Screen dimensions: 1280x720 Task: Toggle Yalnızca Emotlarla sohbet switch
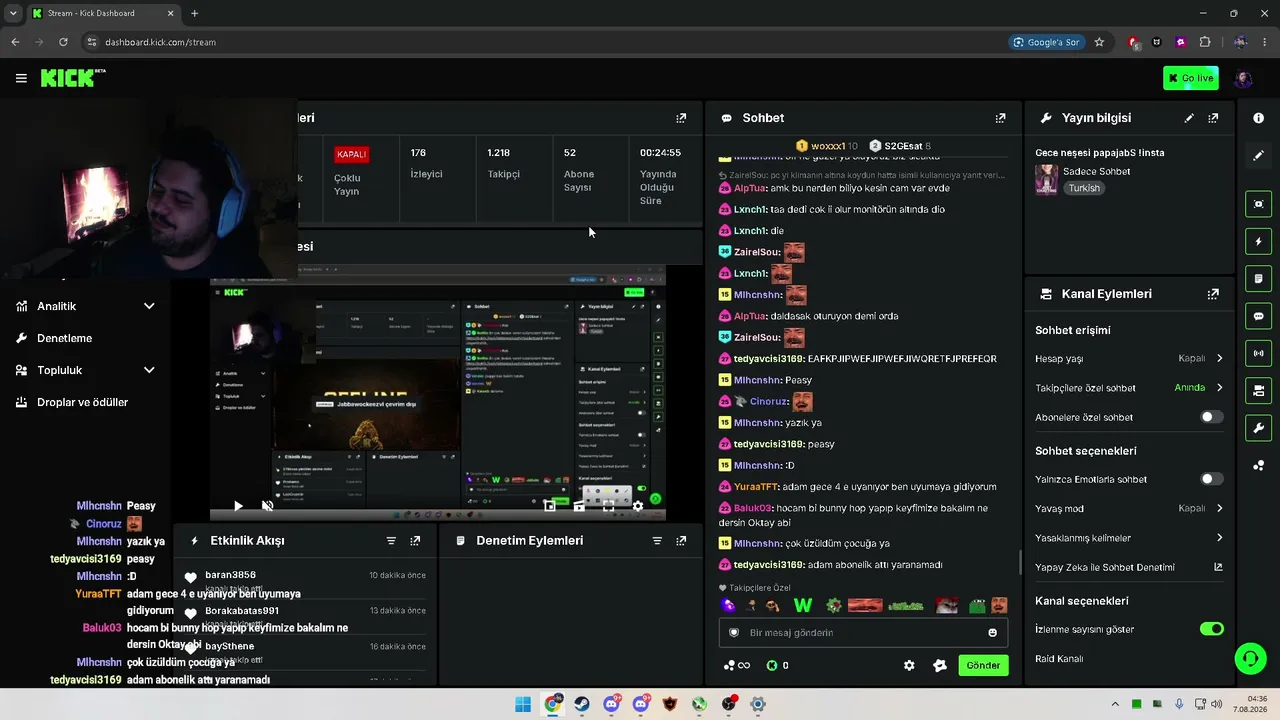pyautogui.click(x=1211, y=479)
